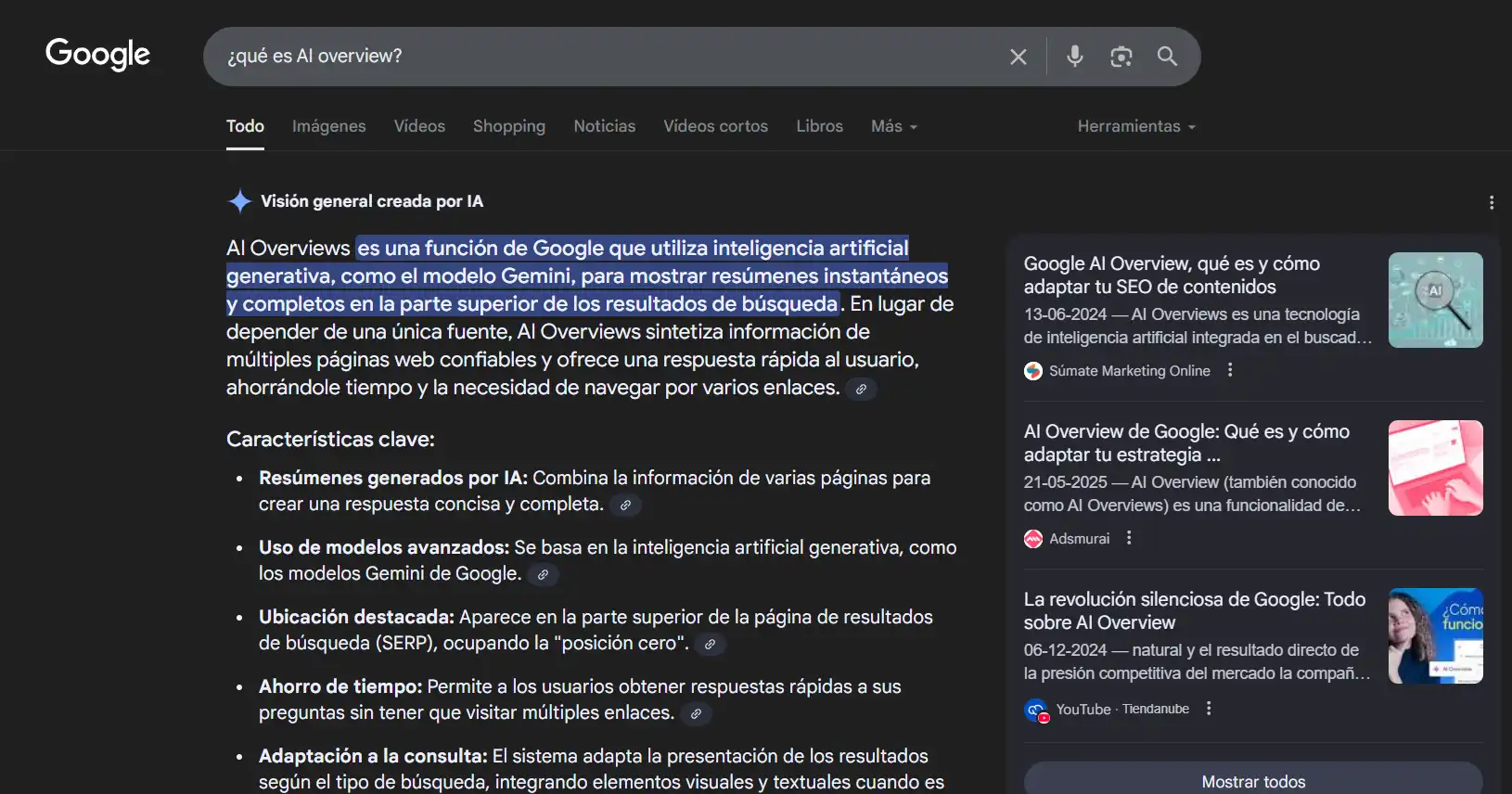Start a voice search with the microphone
The width and height of the screenshot is (1512, 794).
pyautogui.click(x=1074, y=57)
